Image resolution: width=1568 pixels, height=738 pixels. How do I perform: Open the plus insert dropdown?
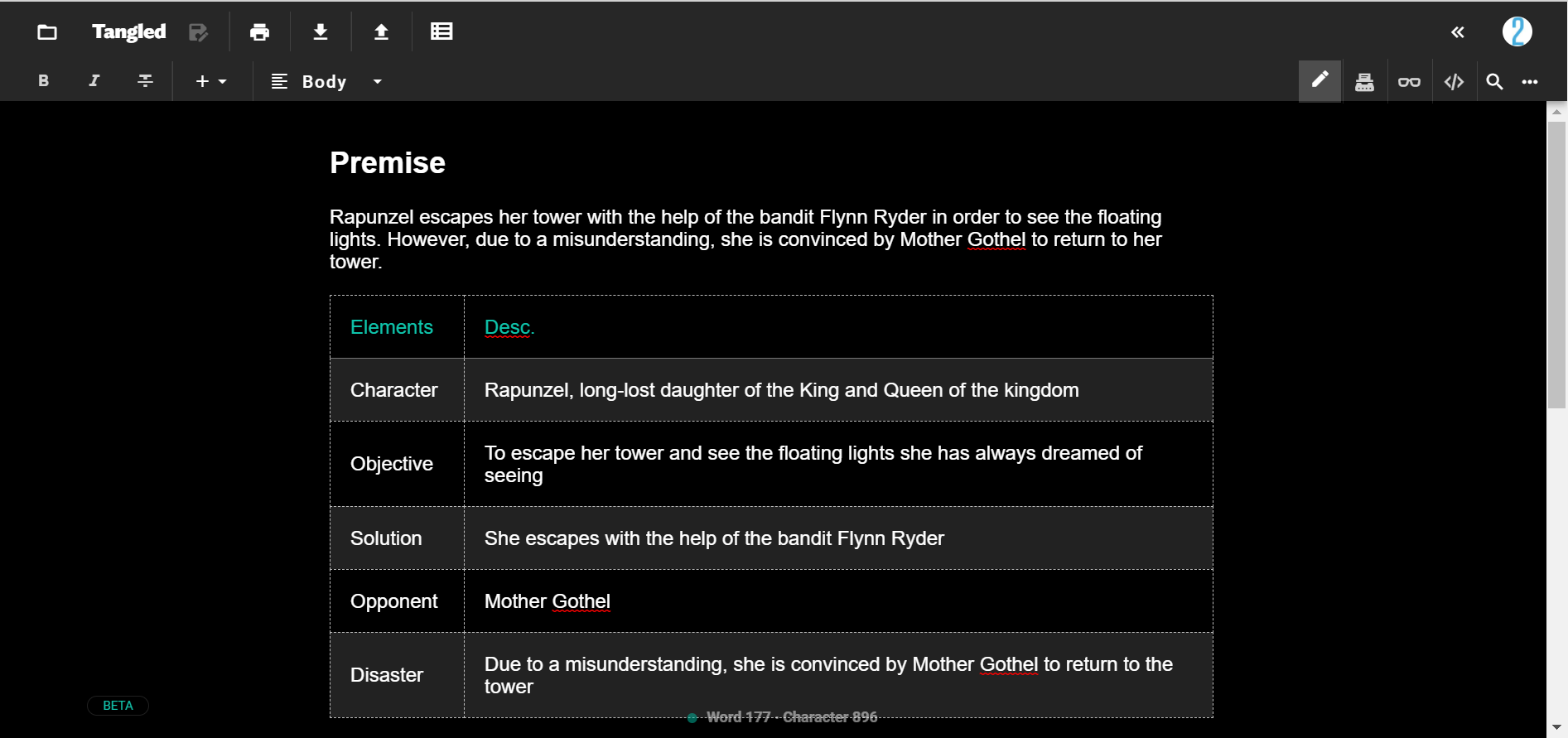click(211, 81)
